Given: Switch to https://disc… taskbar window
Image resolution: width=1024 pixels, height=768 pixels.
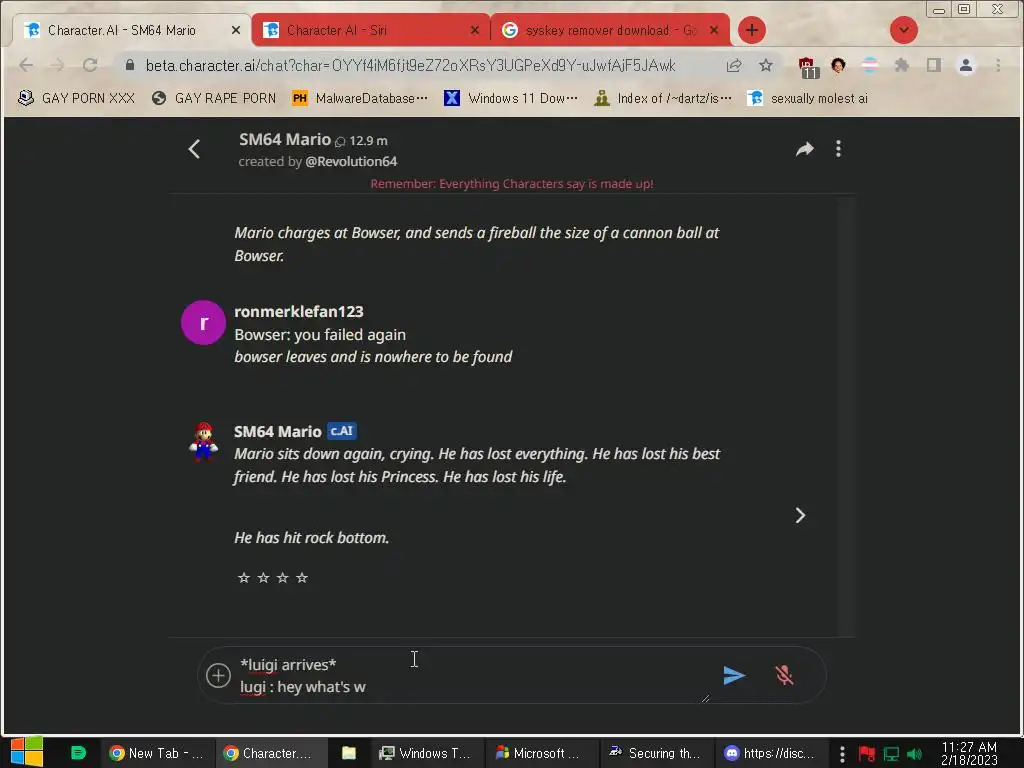Looking at the screenshot, I should click(x=770, y=753).
